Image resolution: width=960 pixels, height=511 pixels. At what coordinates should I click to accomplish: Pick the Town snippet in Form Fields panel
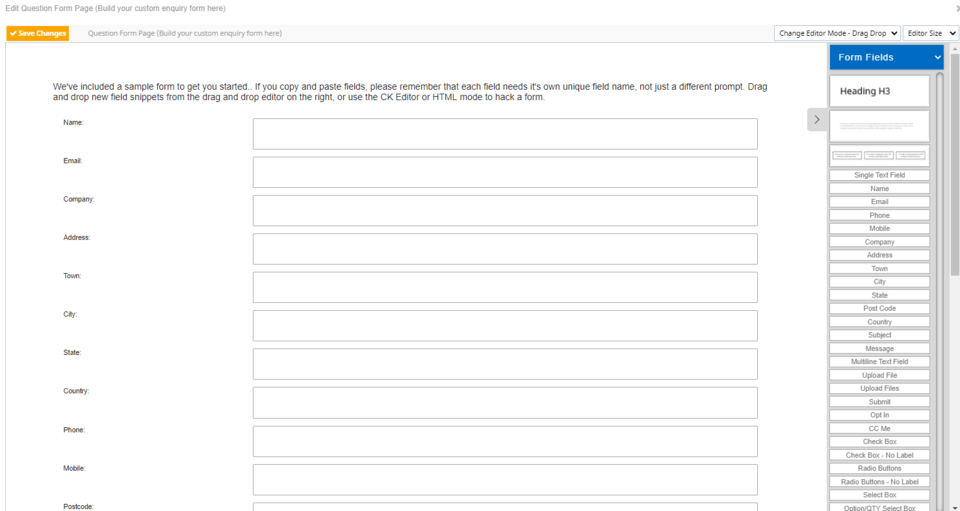(x=880, y=269)
